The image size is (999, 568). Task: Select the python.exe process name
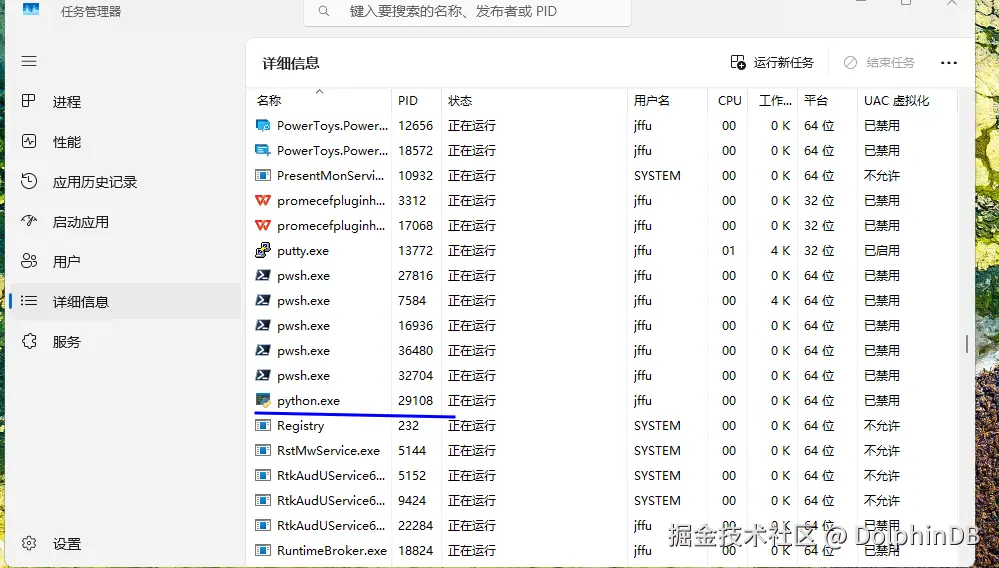tap(308, 401)
